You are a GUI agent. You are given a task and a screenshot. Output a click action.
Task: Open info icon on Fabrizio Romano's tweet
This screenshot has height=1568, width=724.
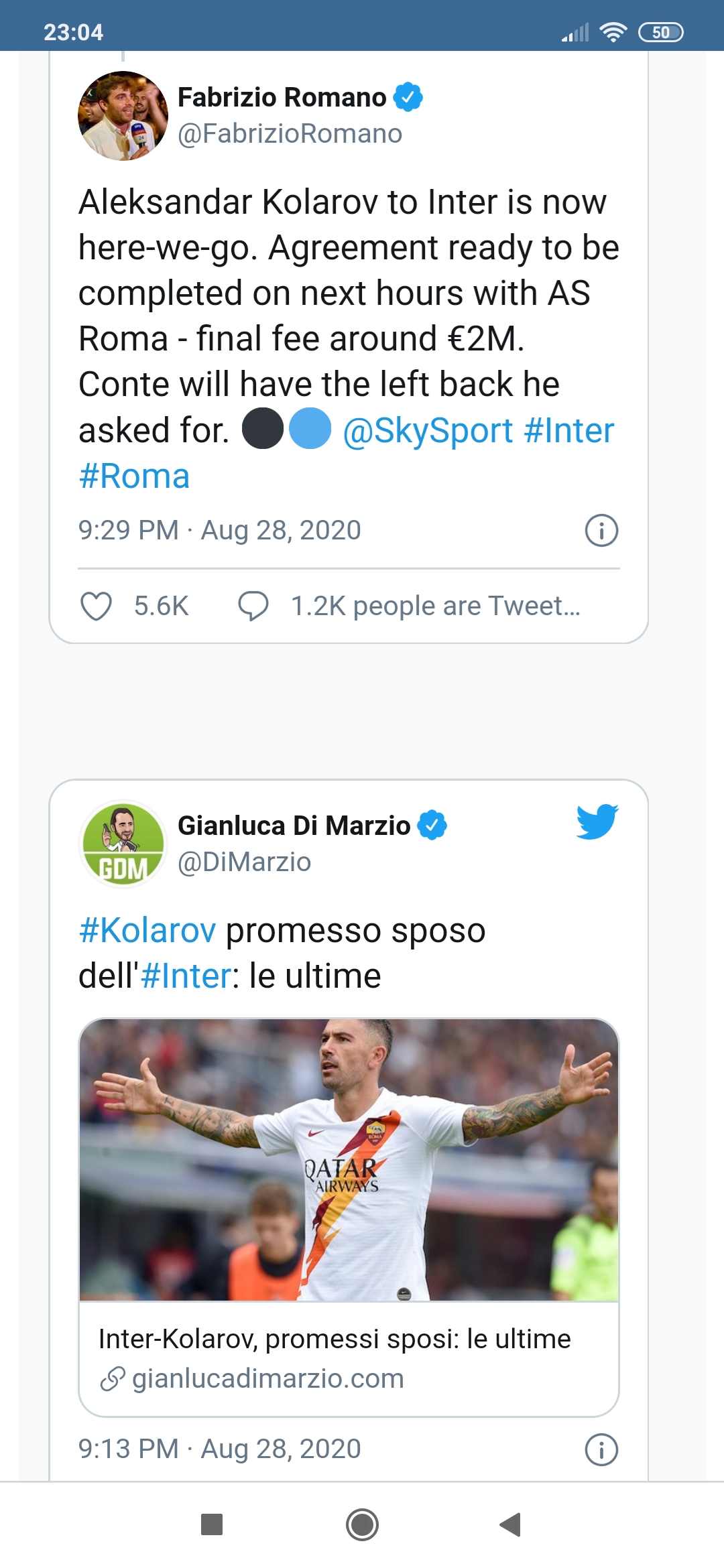(x=601, y=531)
